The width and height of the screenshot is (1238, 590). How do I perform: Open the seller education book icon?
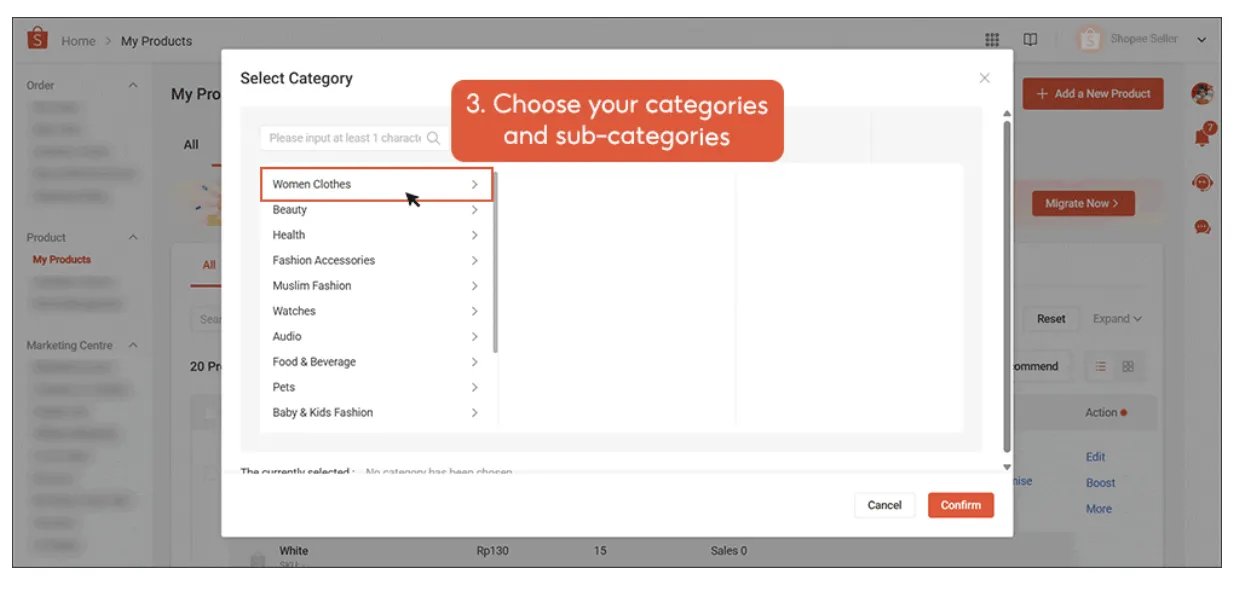tap(1030, 40)
